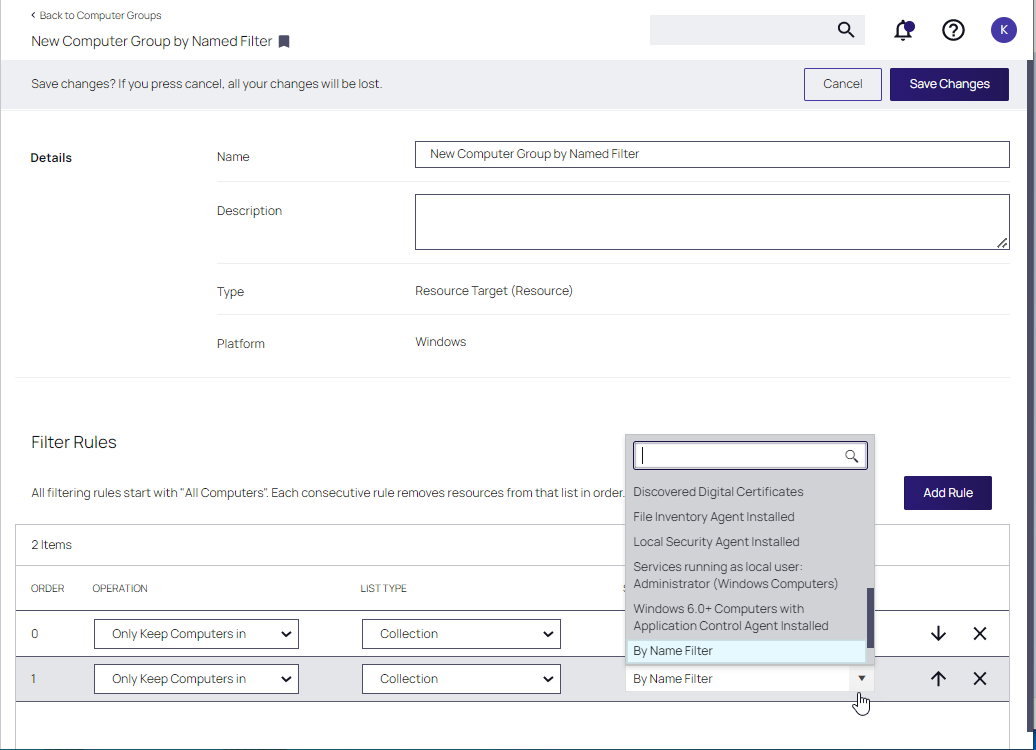1036x750 pixels.
Task: Select Discovered Digital Certificates from list
Action: [x=718, y=492]
